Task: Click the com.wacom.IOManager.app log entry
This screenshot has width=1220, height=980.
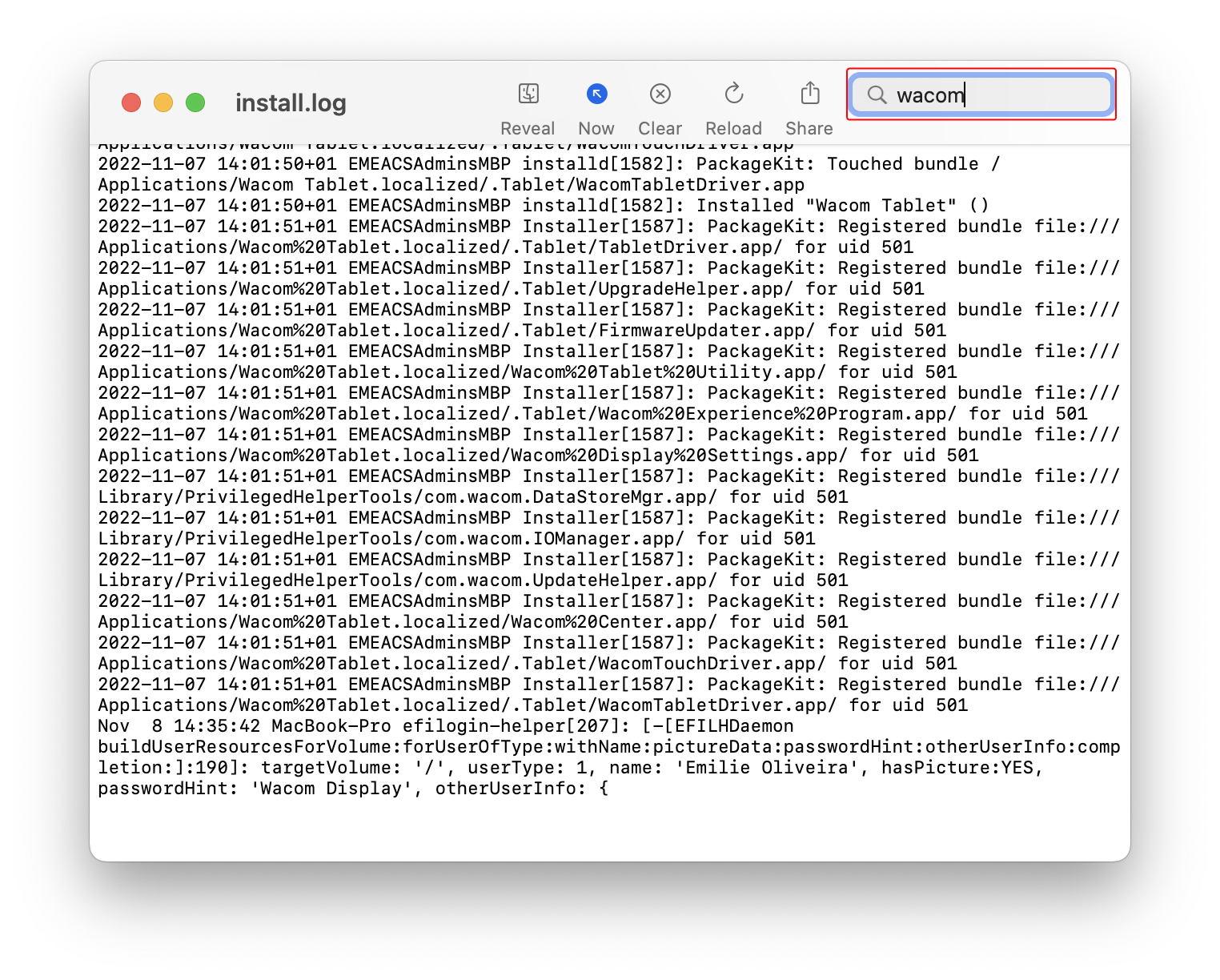Action: 456,539
